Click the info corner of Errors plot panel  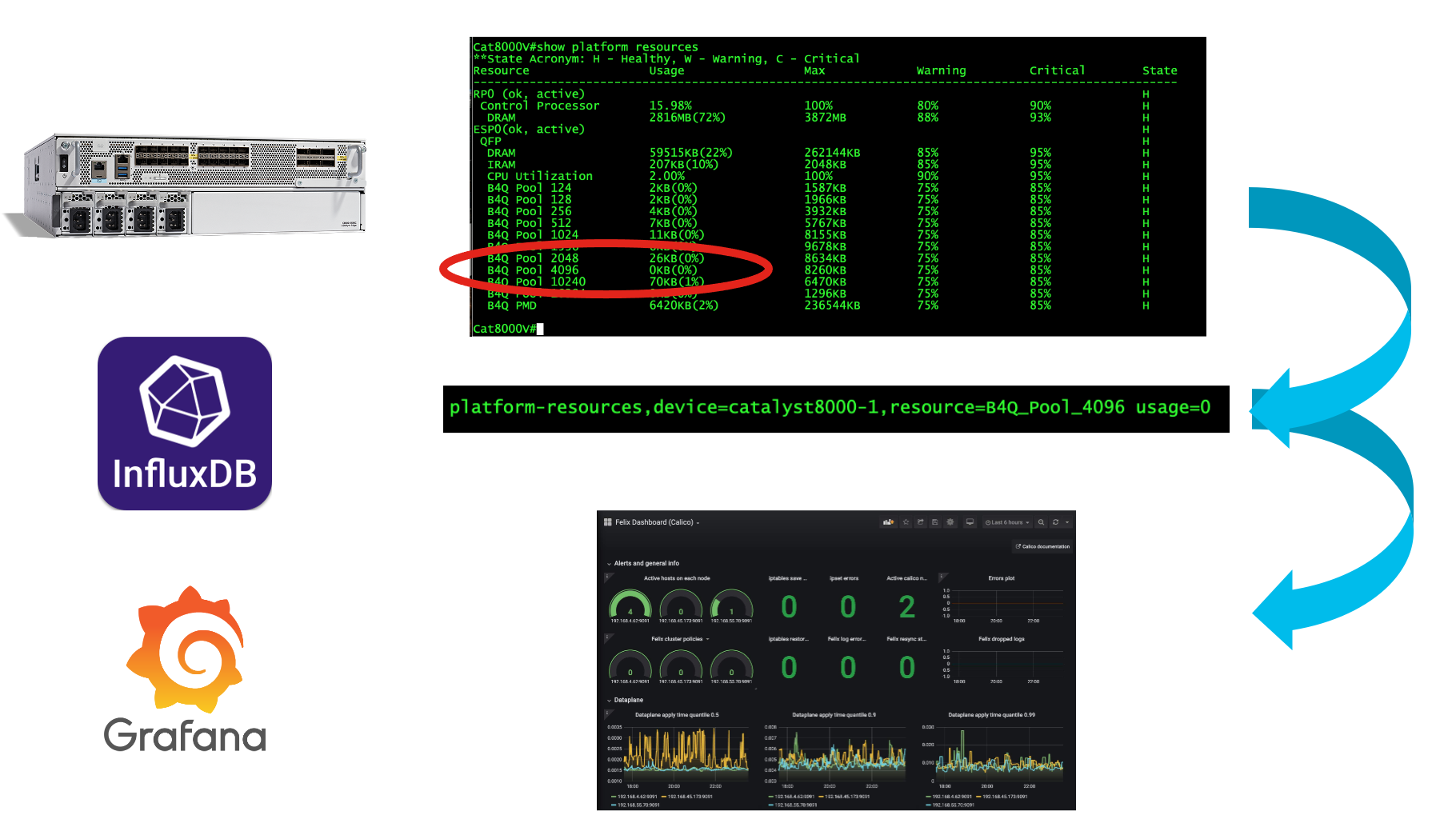[942, 576]
